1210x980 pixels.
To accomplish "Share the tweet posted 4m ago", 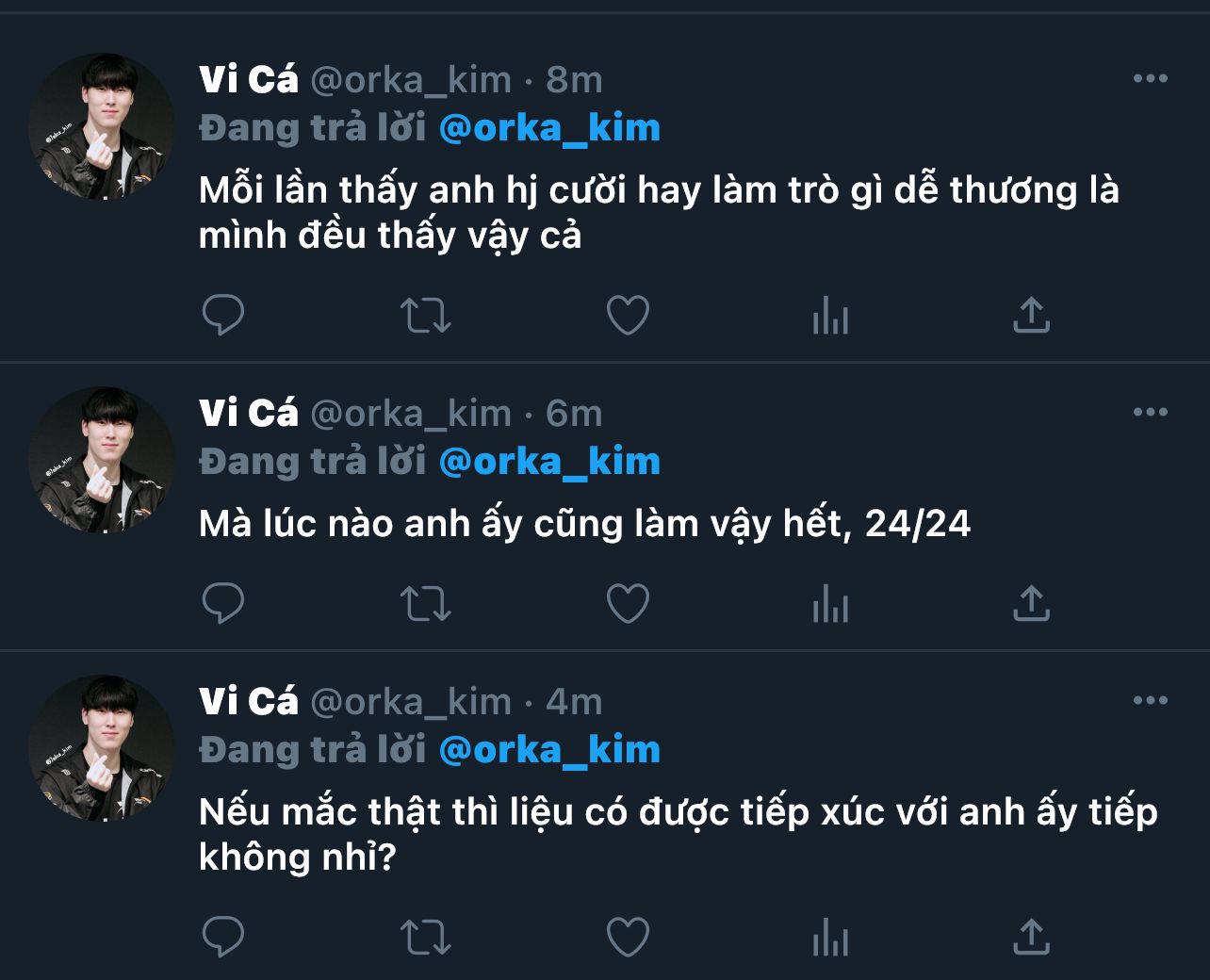I will click(x=1031, y=938).
